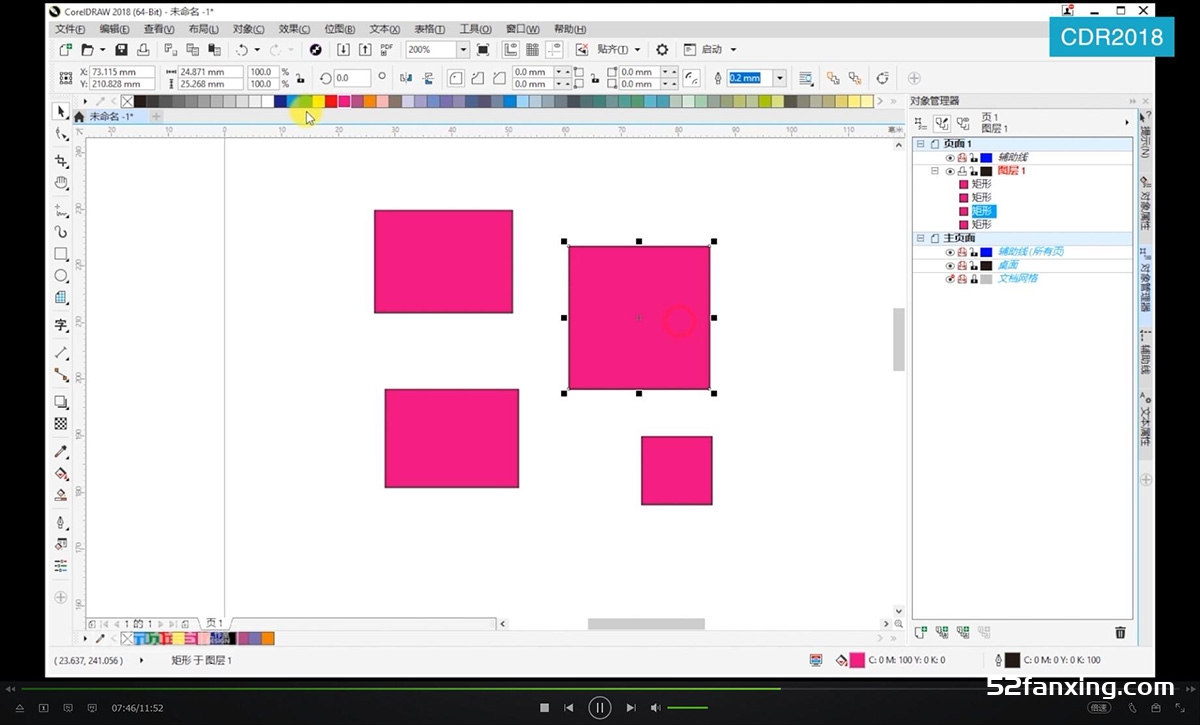Open the 编辑(E) menu
Viewport: 1200px width, 725px height.
click(x=115, y=29)
